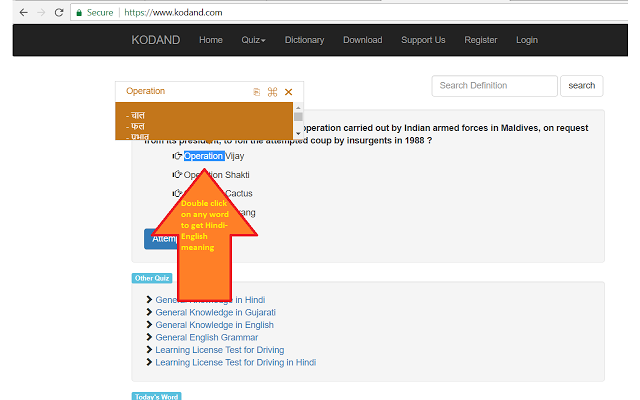Select the Operation Vijay answer option
Image resolution: width=640 pixels, height=400 pixels.
tap(214, 156)
